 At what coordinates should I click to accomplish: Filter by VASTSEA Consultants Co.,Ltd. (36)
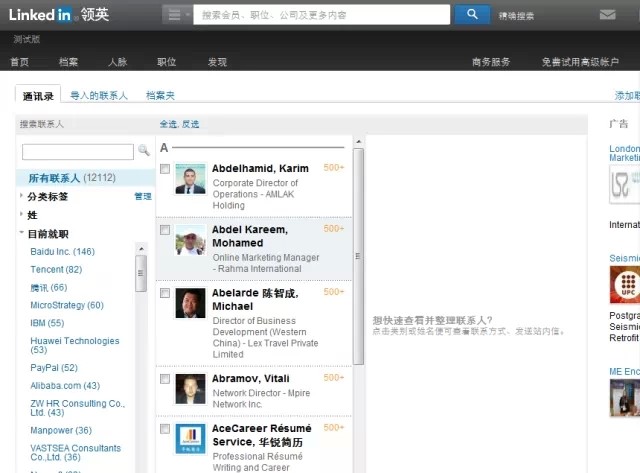[76, 453]
